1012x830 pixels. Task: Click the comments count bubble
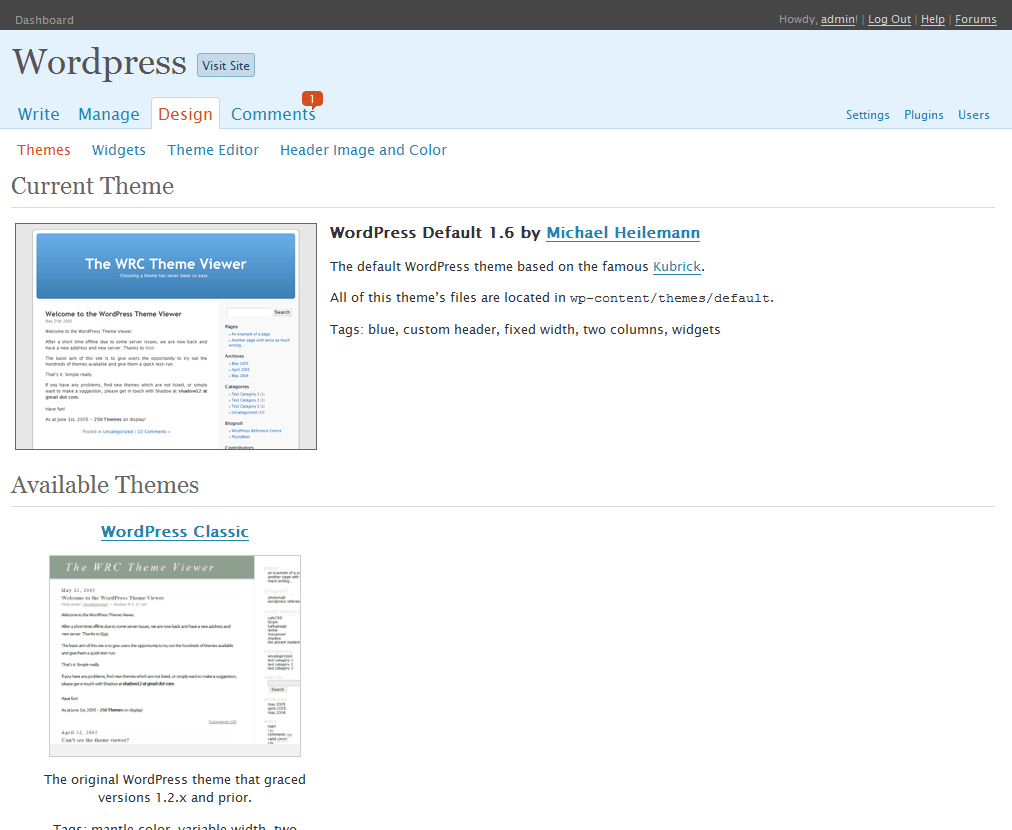point(312,99)
